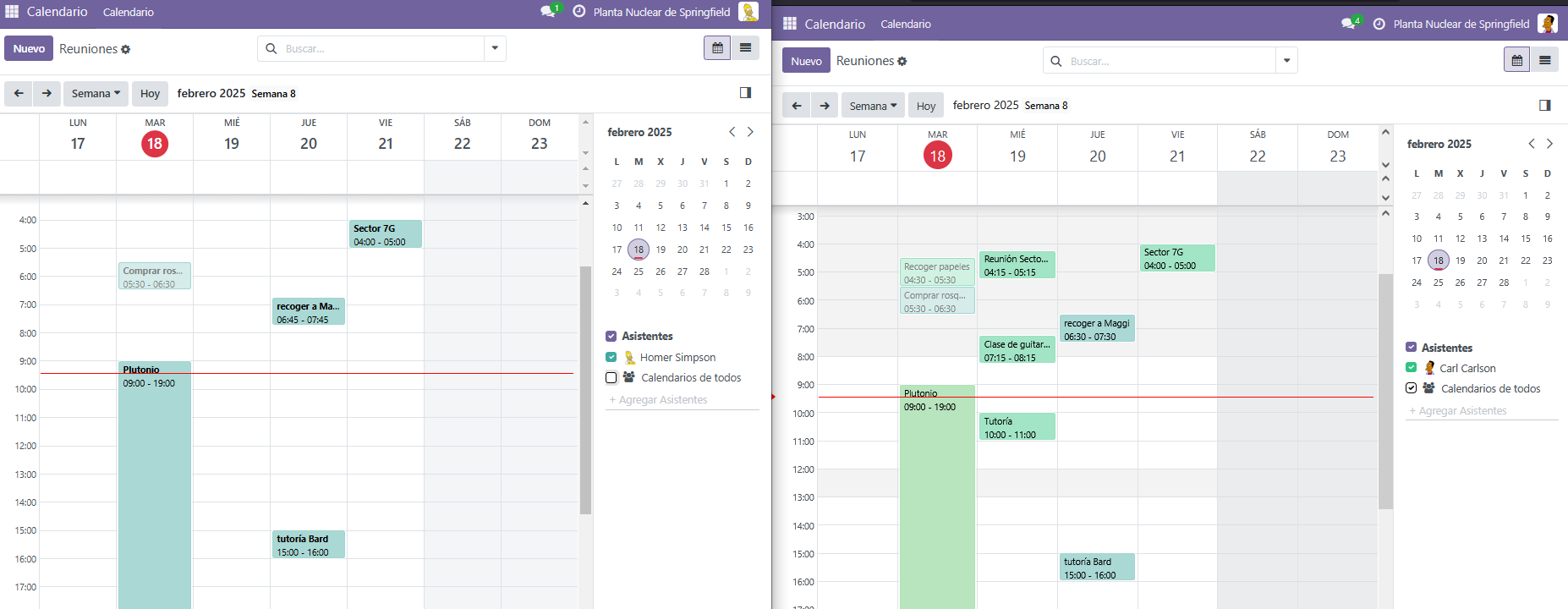Viewport: 1568px width, 609px height.
Task: Open messages icon in Carl Carlson's window
Action: [1348, 24]
